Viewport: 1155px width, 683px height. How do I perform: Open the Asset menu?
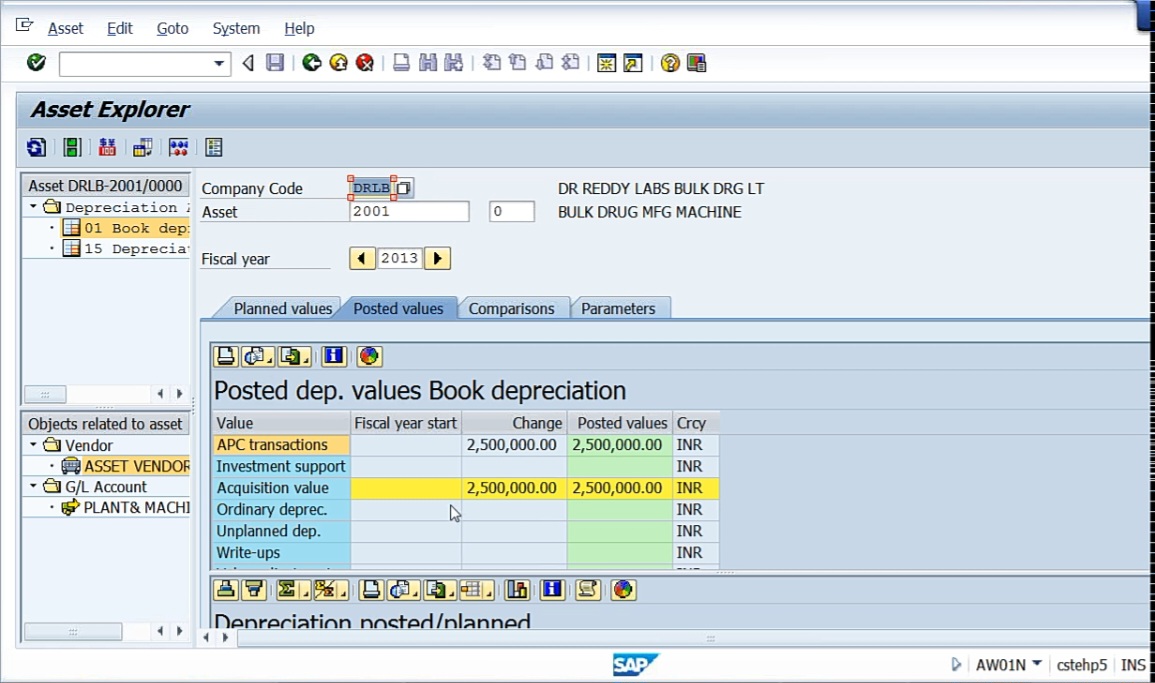(x=66, y=28)
